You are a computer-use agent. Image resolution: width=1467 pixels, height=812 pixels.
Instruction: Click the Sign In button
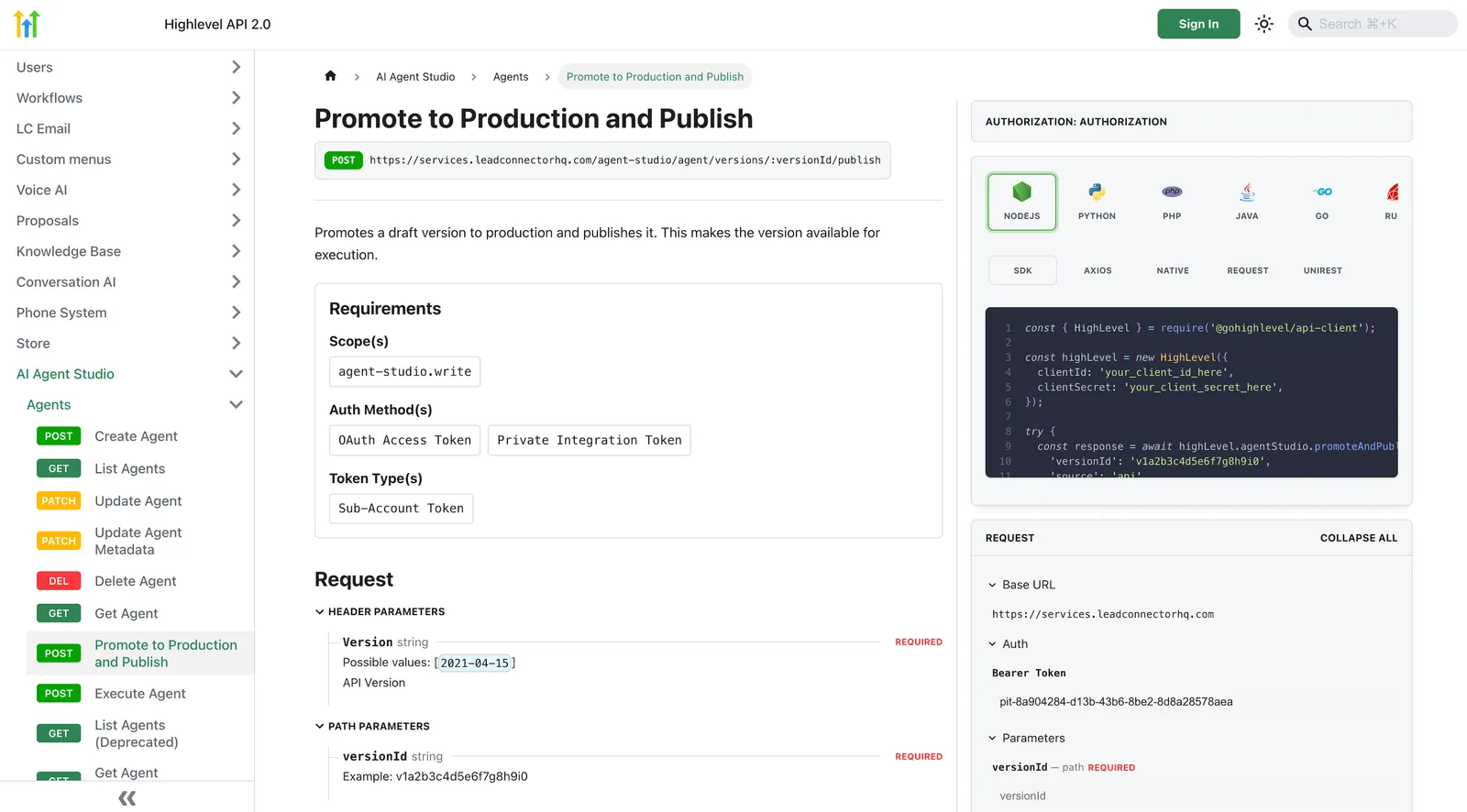(1198, 24)
